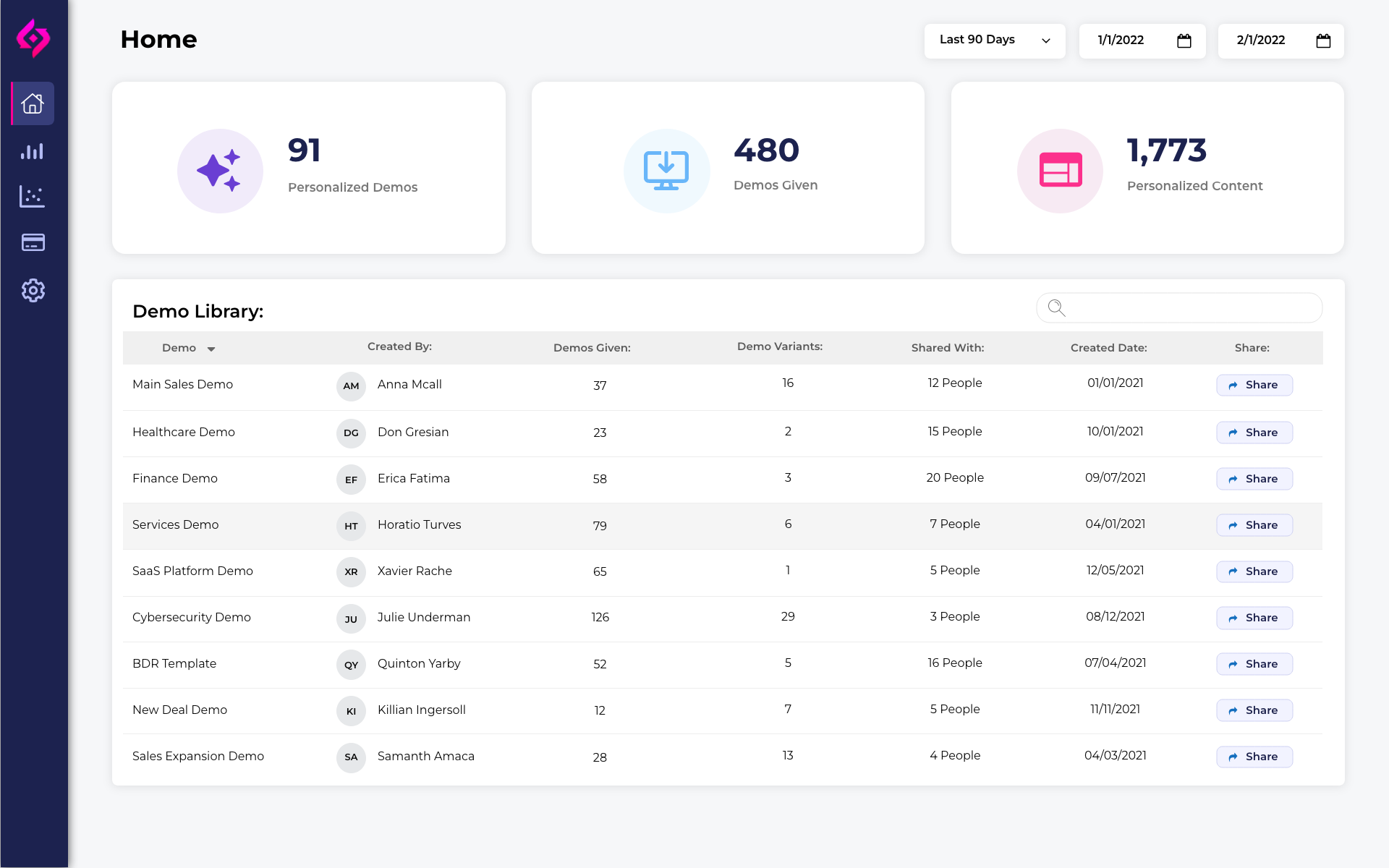Click the search magnifier in Demo Library
The height and width of the screenshot is (868, 1389).
tap(1055, 307)
